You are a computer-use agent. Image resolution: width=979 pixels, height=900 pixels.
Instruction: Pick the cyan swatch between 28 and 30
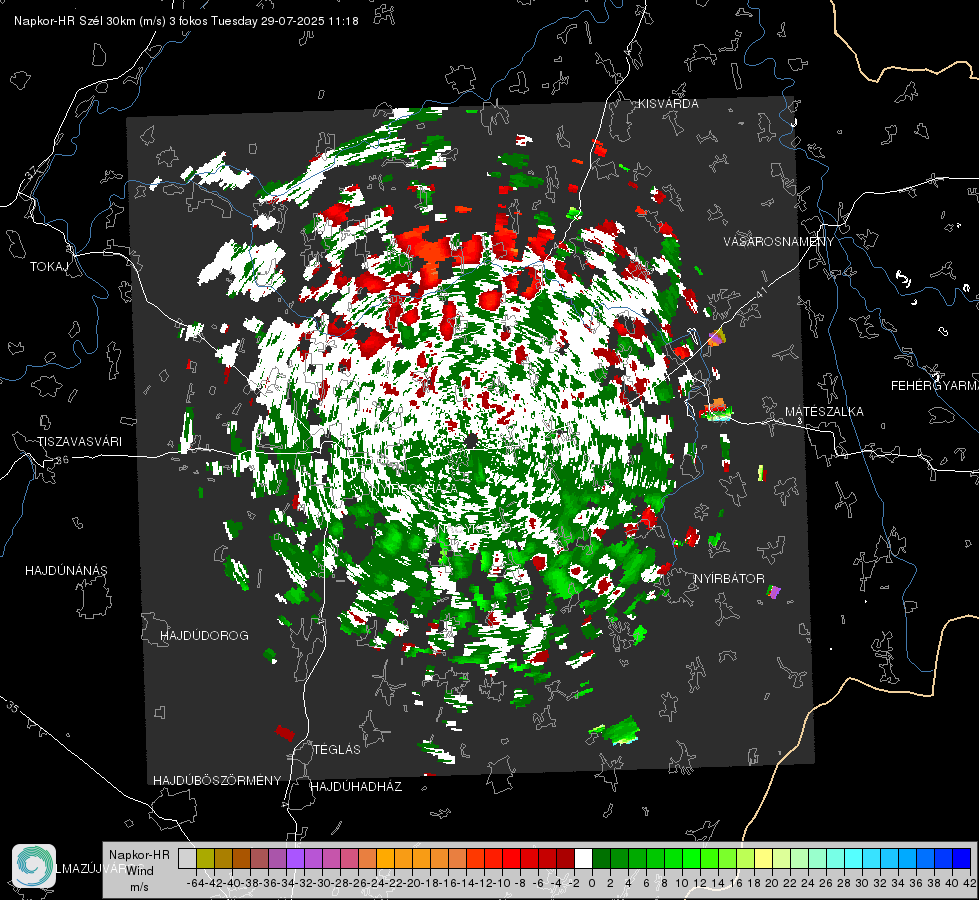click(854, 859)
